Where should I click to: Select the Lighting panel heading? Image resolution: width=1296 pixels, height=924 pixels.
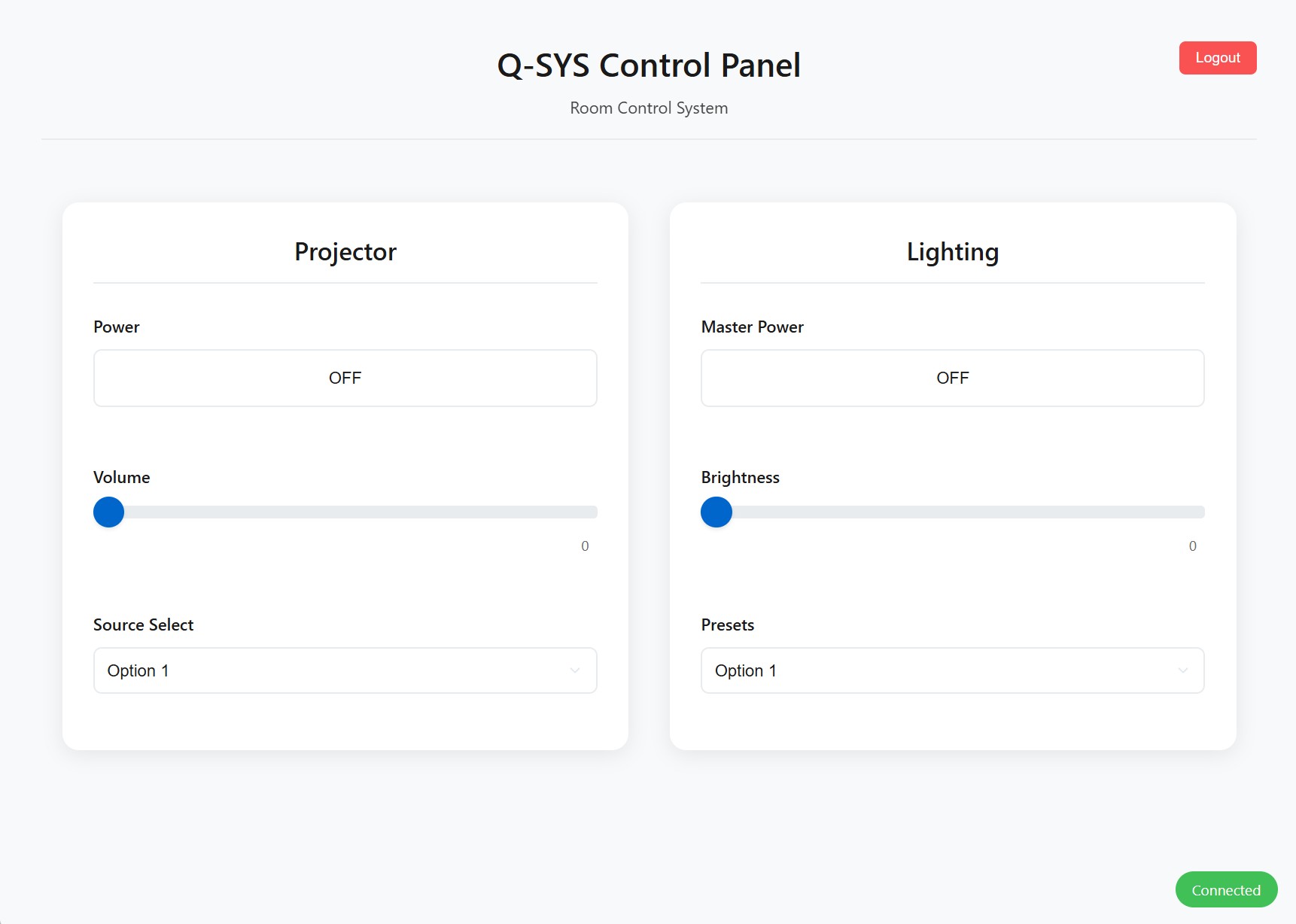[953, 252]
